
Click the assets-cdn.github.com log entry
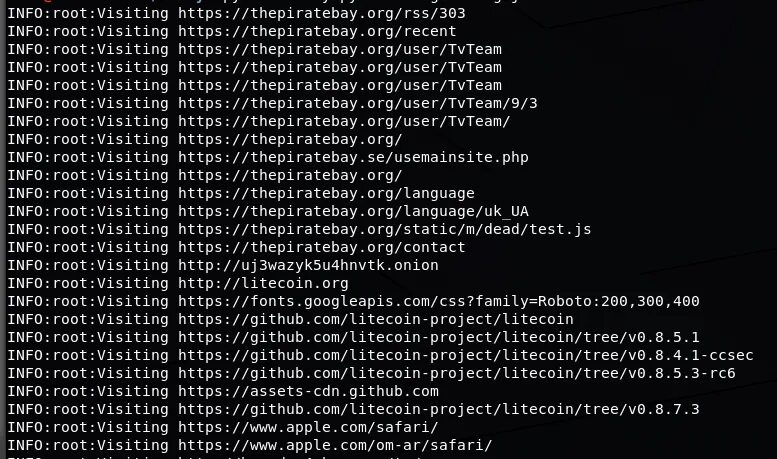223,392
